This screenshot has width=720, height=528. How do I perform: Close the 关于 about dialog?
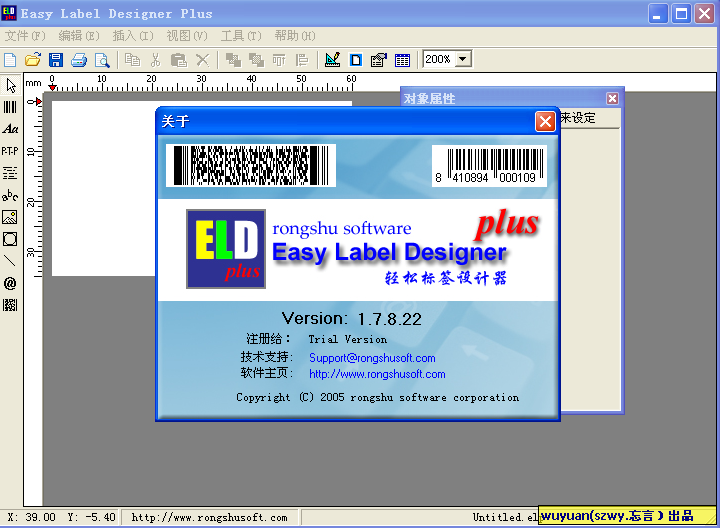(x=545, y=122)
